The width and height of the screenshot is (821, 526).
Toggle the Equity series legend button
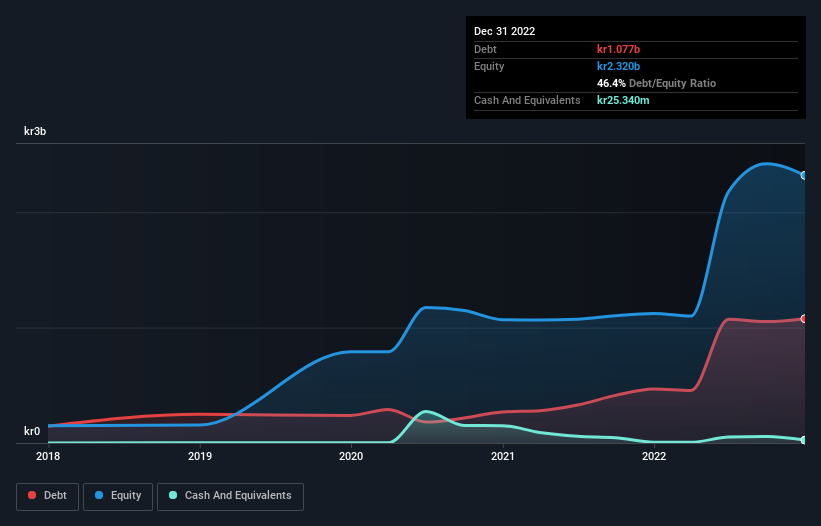click(118, 496)
